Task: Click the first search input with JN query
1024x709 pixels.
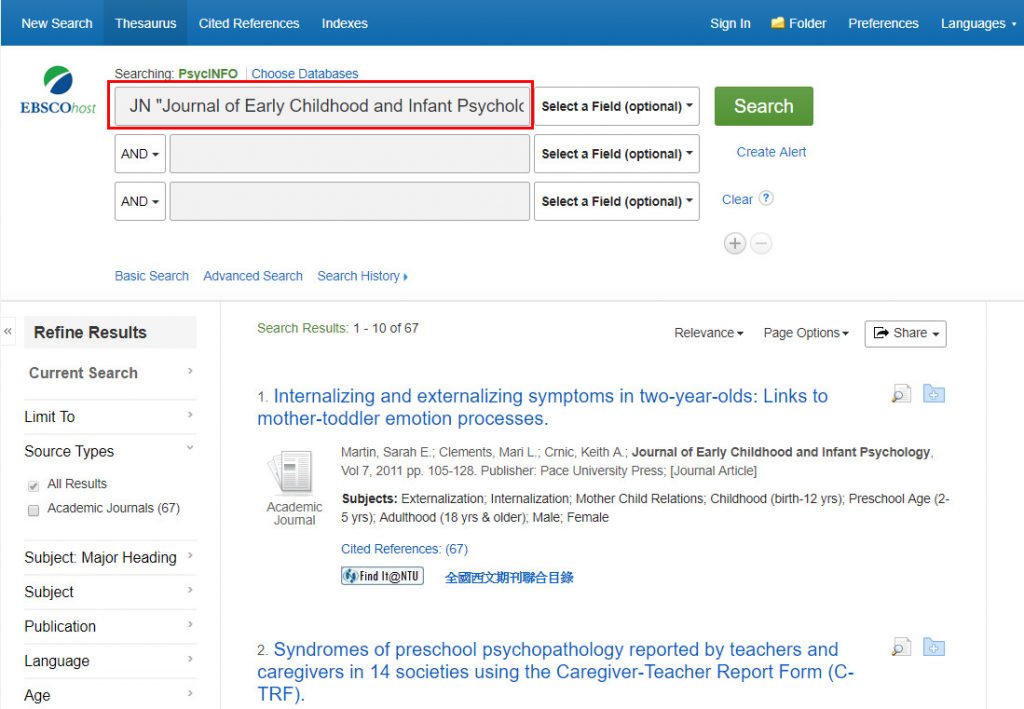Action: (322, 106)
